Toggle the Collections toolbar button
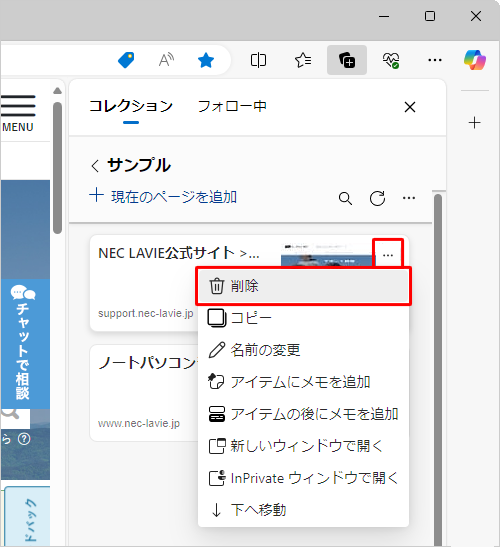This screenshot has height=547, width=500. [347, 60]
